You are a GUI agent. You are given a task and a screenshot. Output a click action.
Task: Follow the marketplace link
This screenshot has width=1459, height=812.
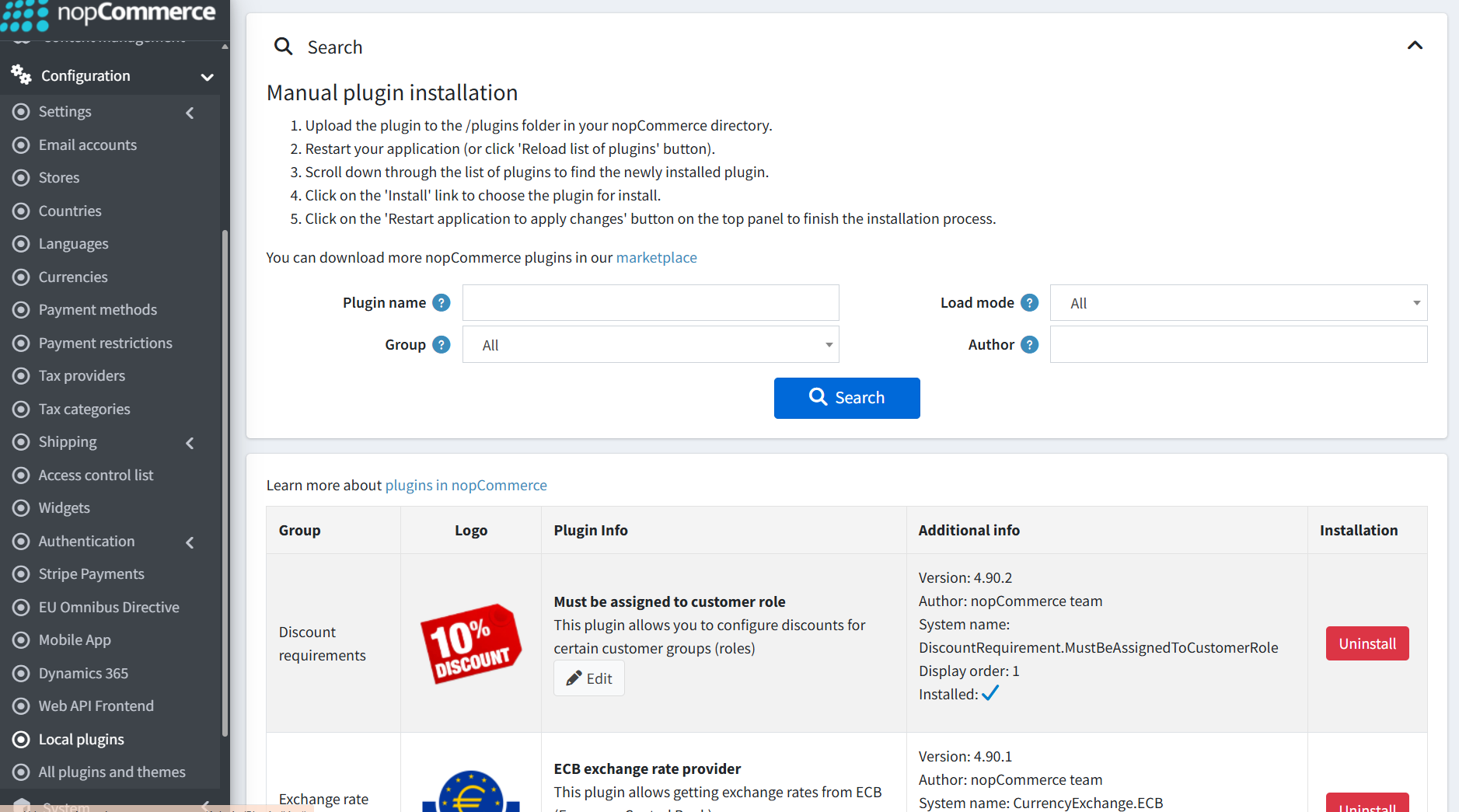pos(656,258)
